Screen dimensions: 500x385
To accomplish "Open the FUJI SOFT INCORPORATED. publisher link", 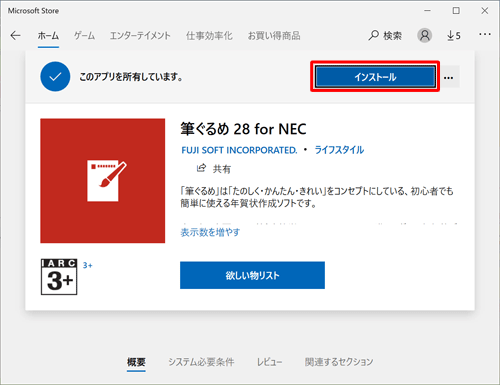I will click(239, 150).
